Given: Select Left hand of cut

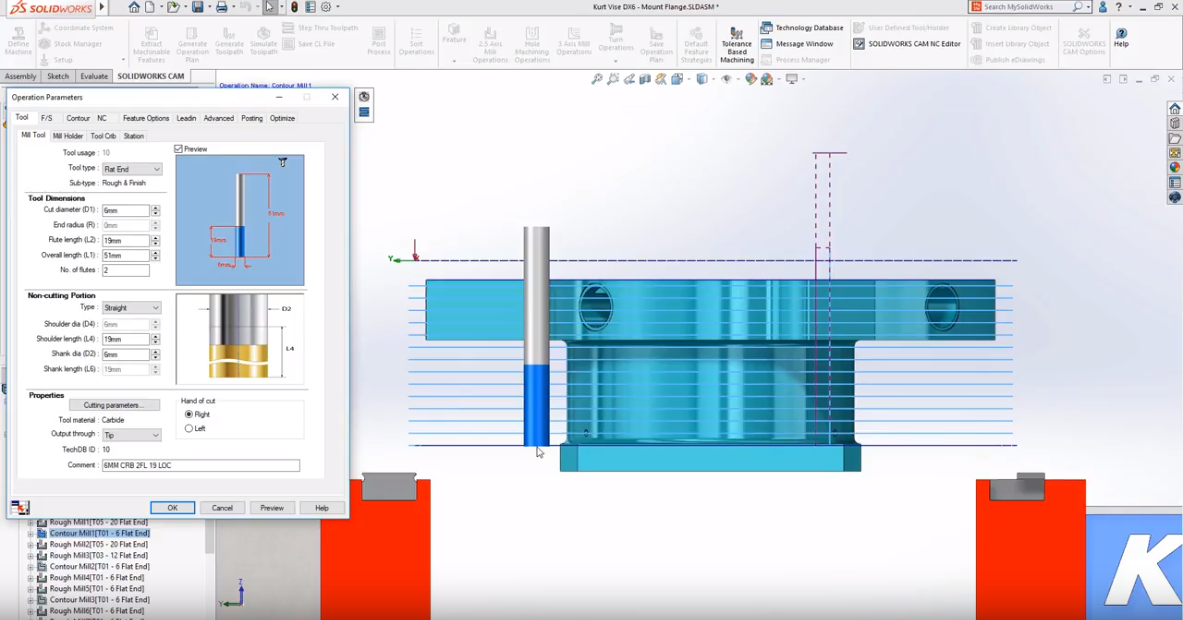Looking at the screenshot, I should [x=189, y=428].
